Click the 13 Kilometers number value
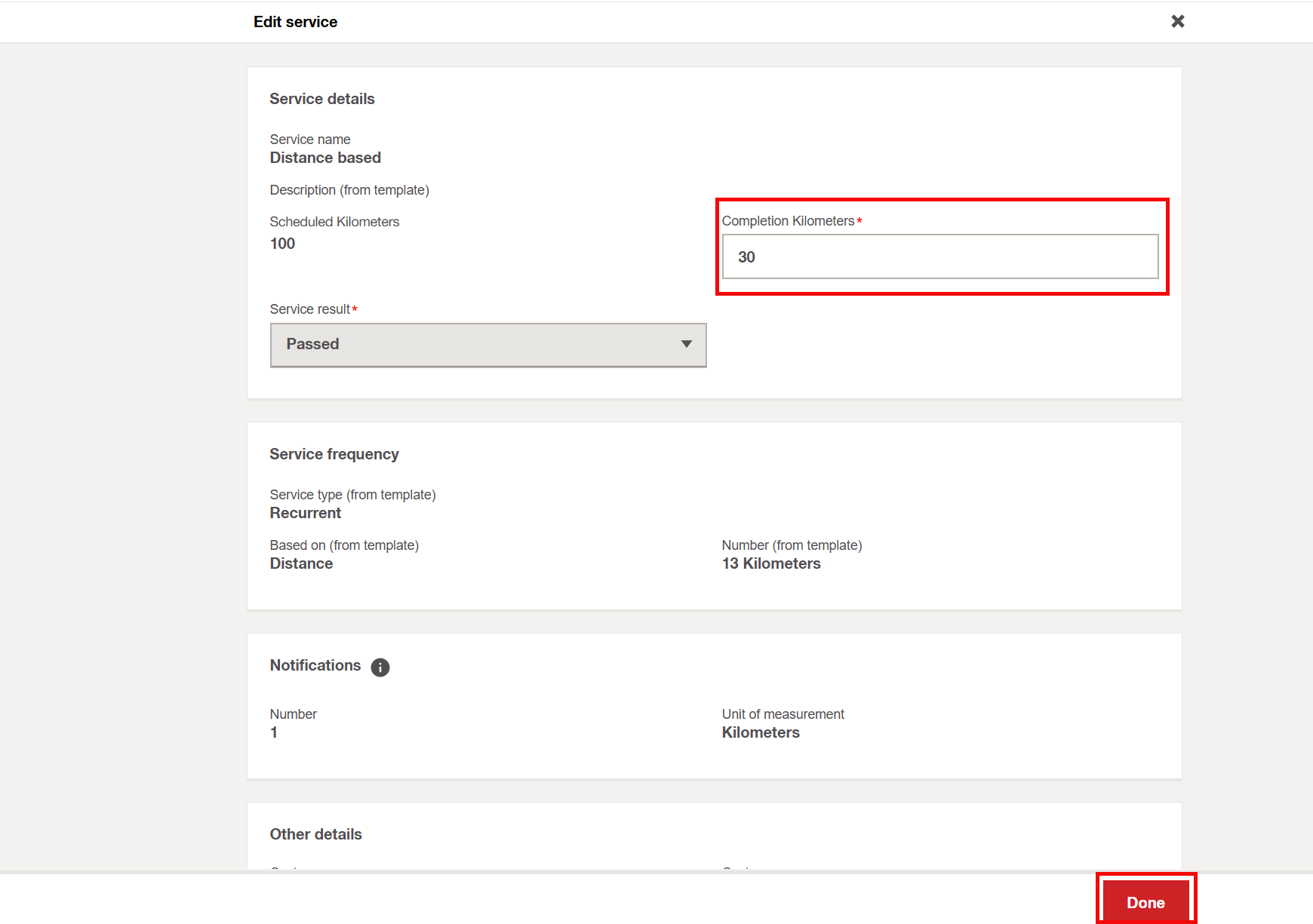 coord(771,563)
